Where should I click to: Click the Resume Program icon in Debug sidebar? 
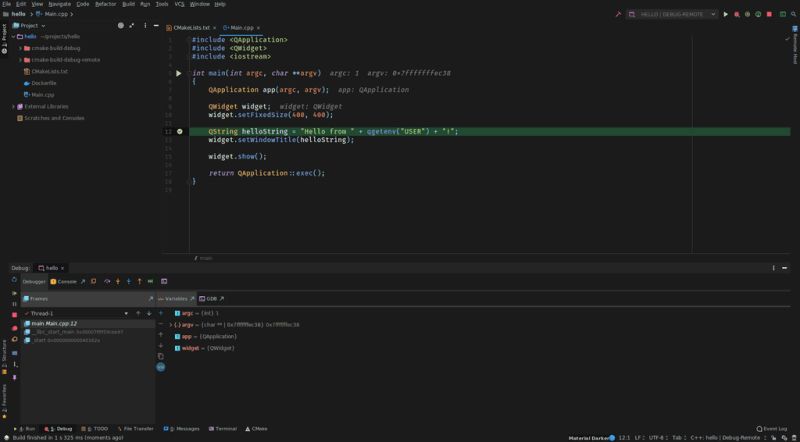coord(14,293)
